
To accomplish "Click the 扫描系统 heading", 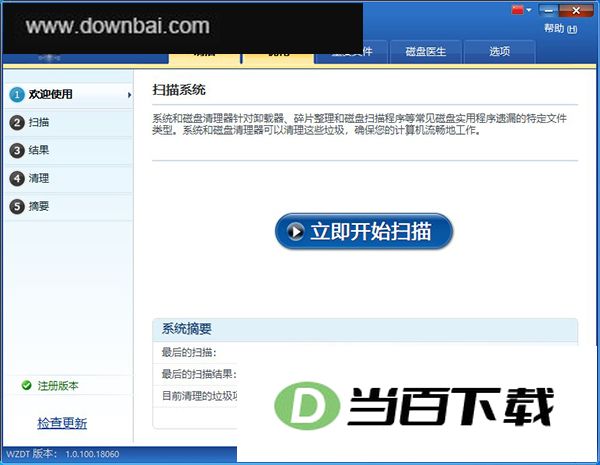I will point(179,90).
